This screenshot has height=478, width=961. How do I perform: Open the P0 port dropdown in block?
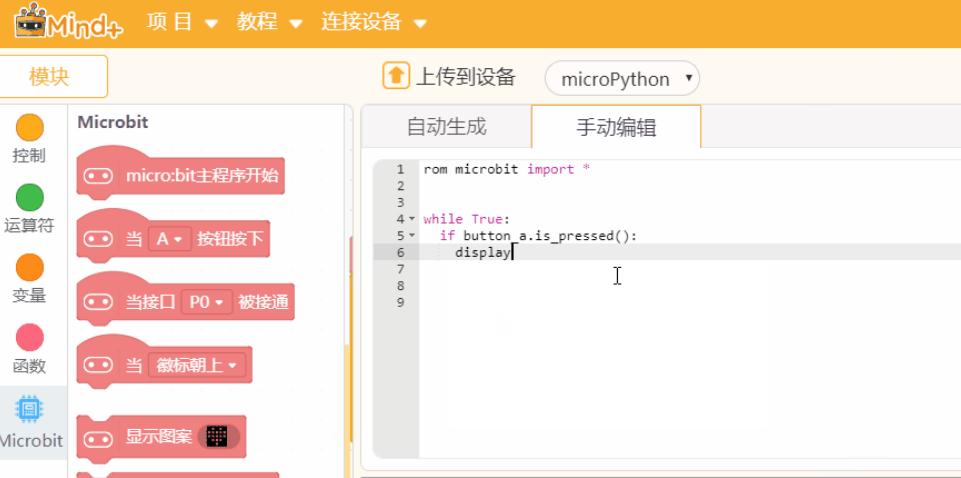click(207, 302)
